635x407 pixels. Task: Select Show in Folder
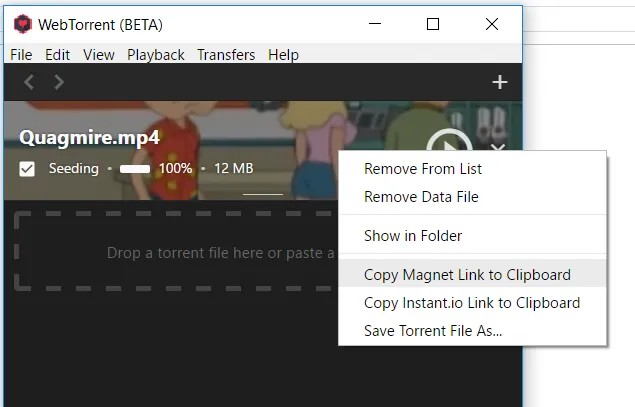473,236
